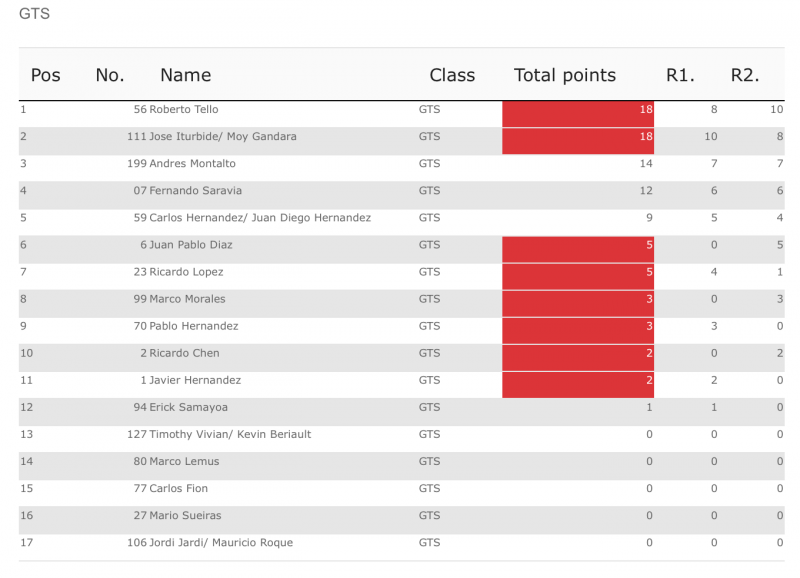Click the name Andres Montalto

pos(193,163)
